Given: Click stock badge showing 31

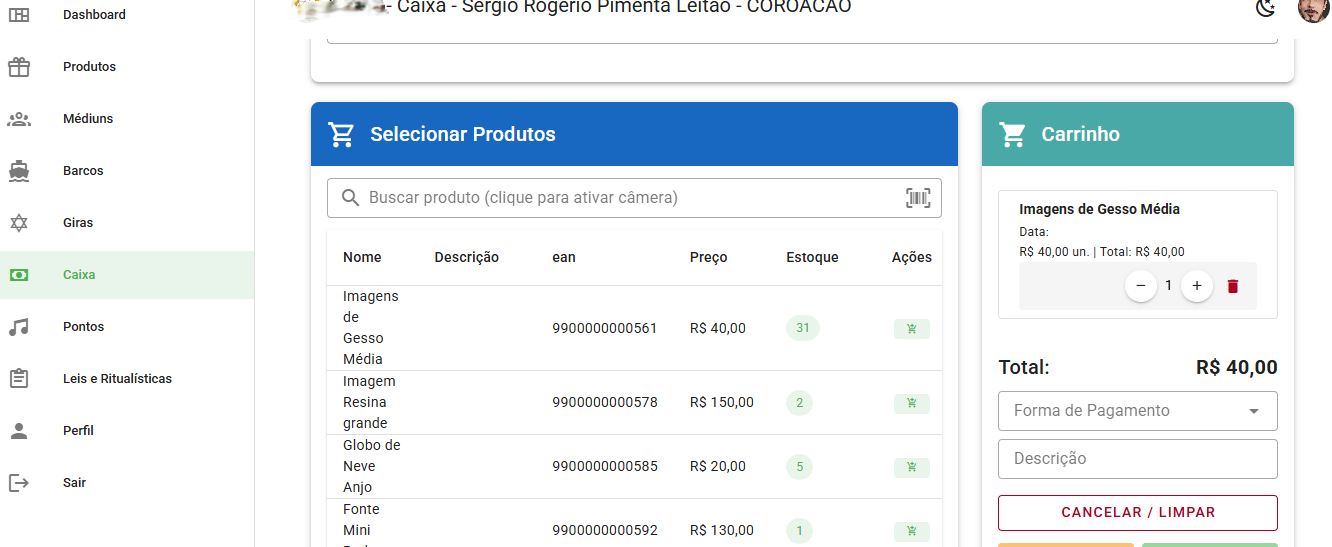Looking at the screenshot, I should tap(803, 328).
